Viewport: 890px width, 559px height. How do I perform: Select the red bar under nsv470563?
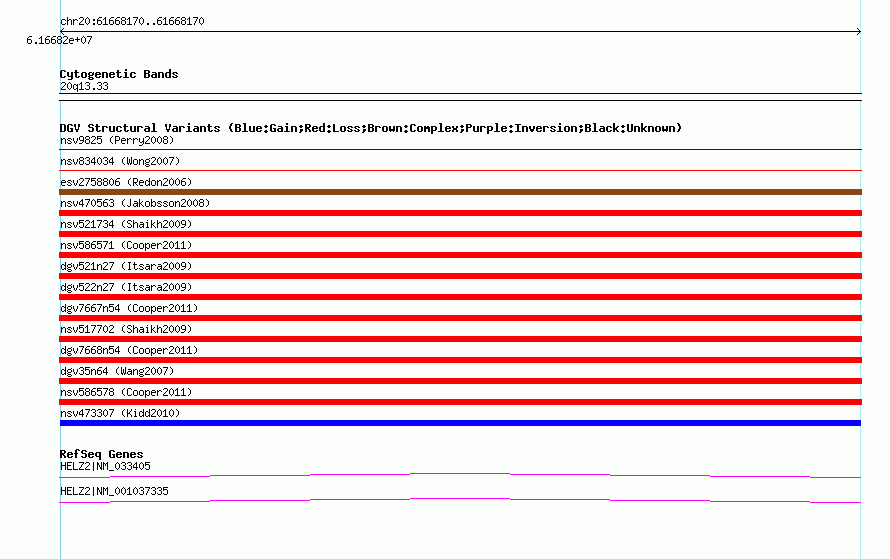coord(460,213)
